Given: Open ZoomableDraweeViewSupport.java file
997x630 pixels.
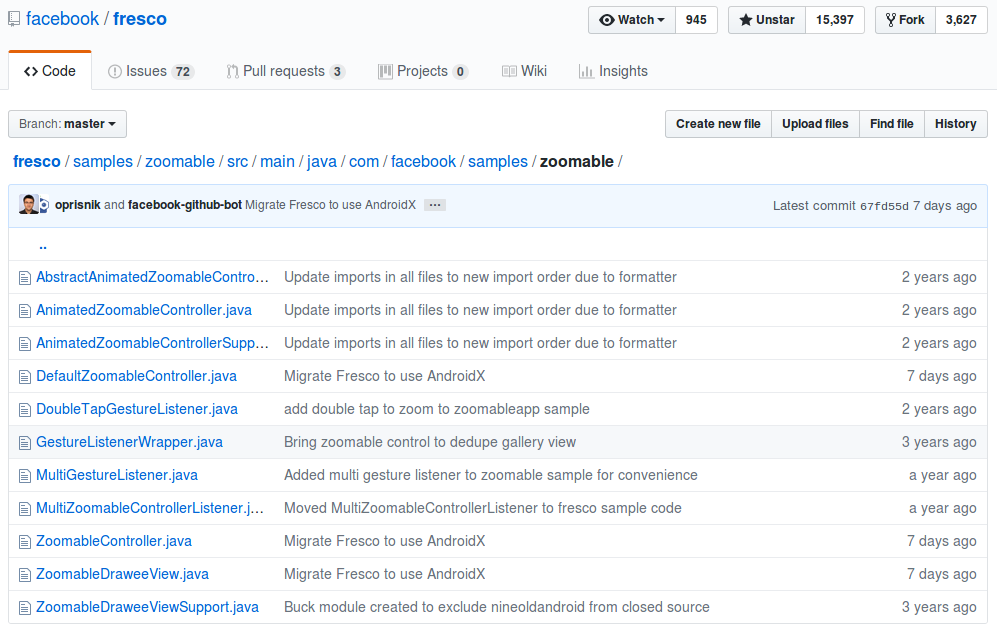Looking at the screenshot, I should (x=148, y=608).
